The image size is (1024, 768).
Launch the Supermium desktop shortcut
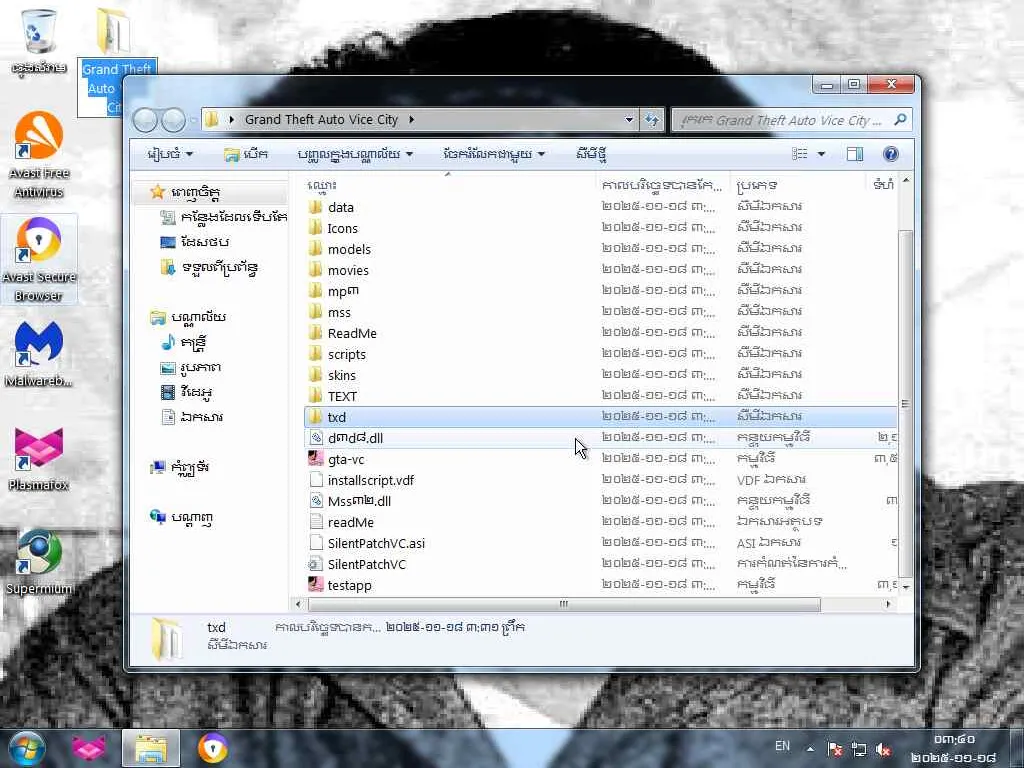39,563
